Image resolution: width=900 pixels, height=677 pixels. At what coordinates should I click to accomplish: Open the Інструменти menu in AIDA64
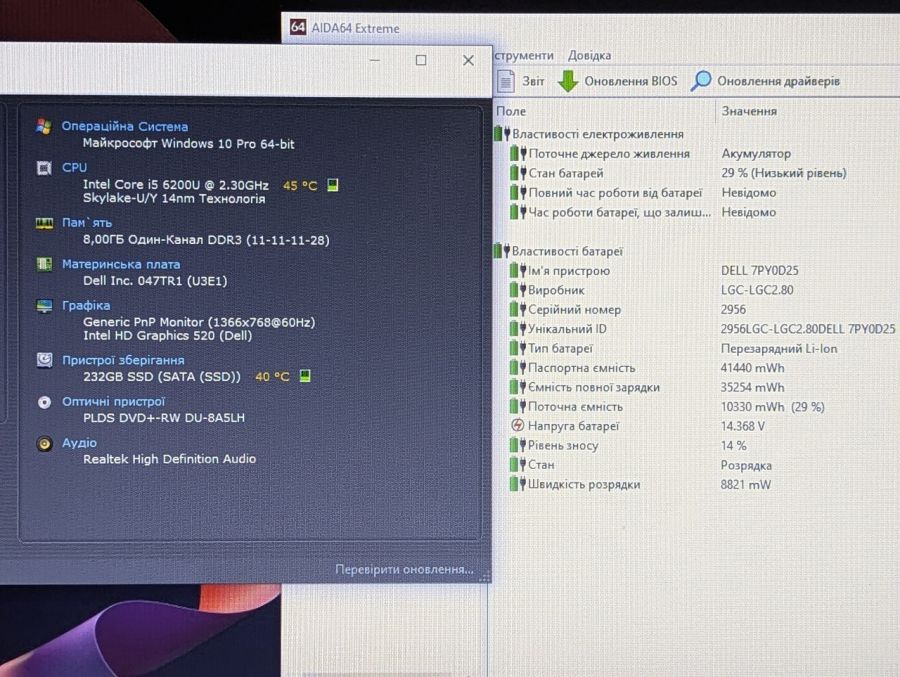click(523, 55)
